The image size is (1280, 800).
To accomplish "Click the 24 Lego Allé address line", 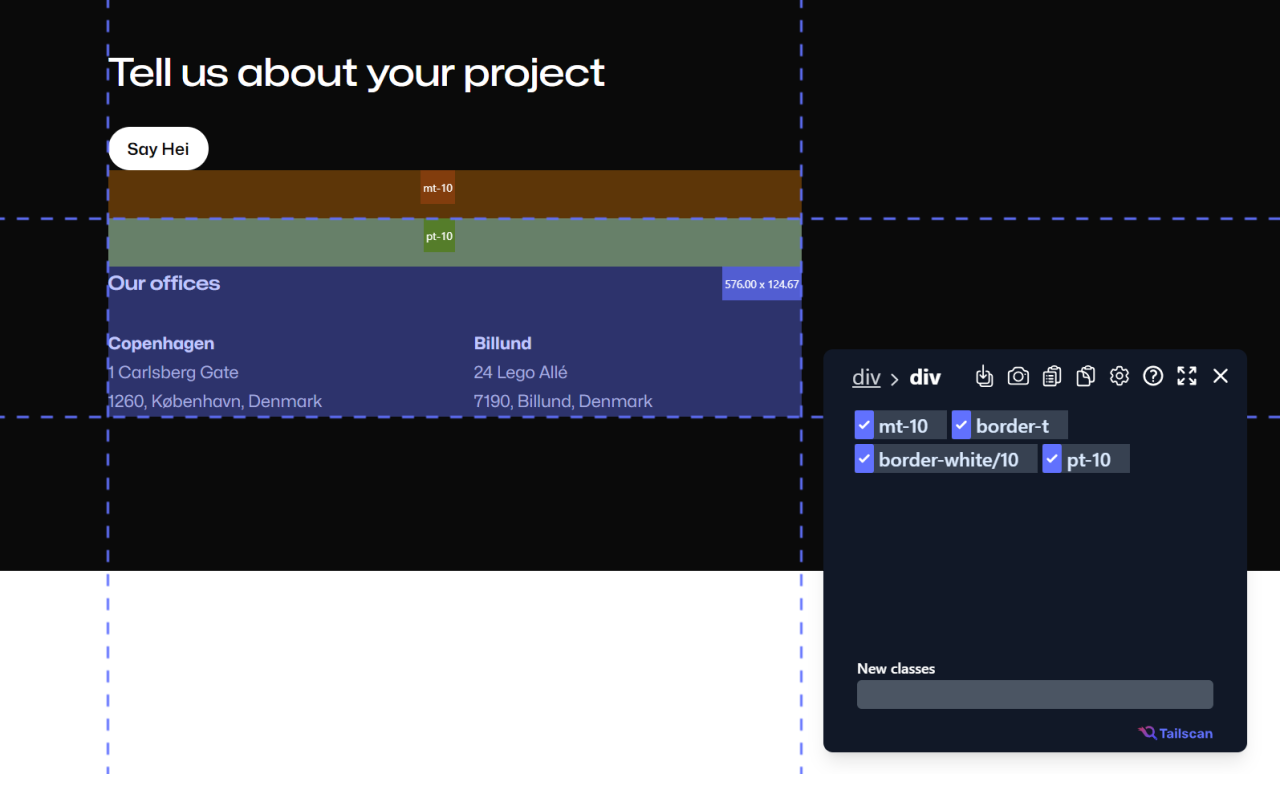I will [x=521, y=372].
